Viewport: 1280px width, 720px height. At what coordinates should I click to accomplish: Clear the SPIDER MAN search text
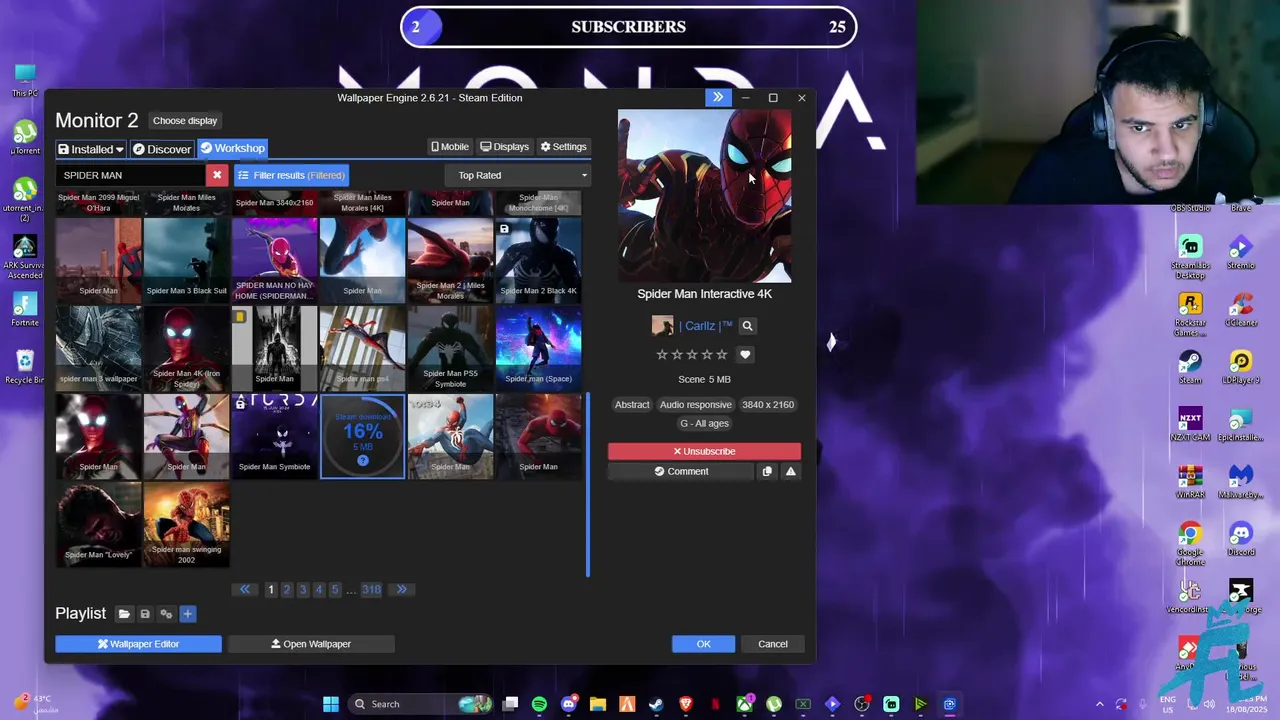(x=217, y=175)
